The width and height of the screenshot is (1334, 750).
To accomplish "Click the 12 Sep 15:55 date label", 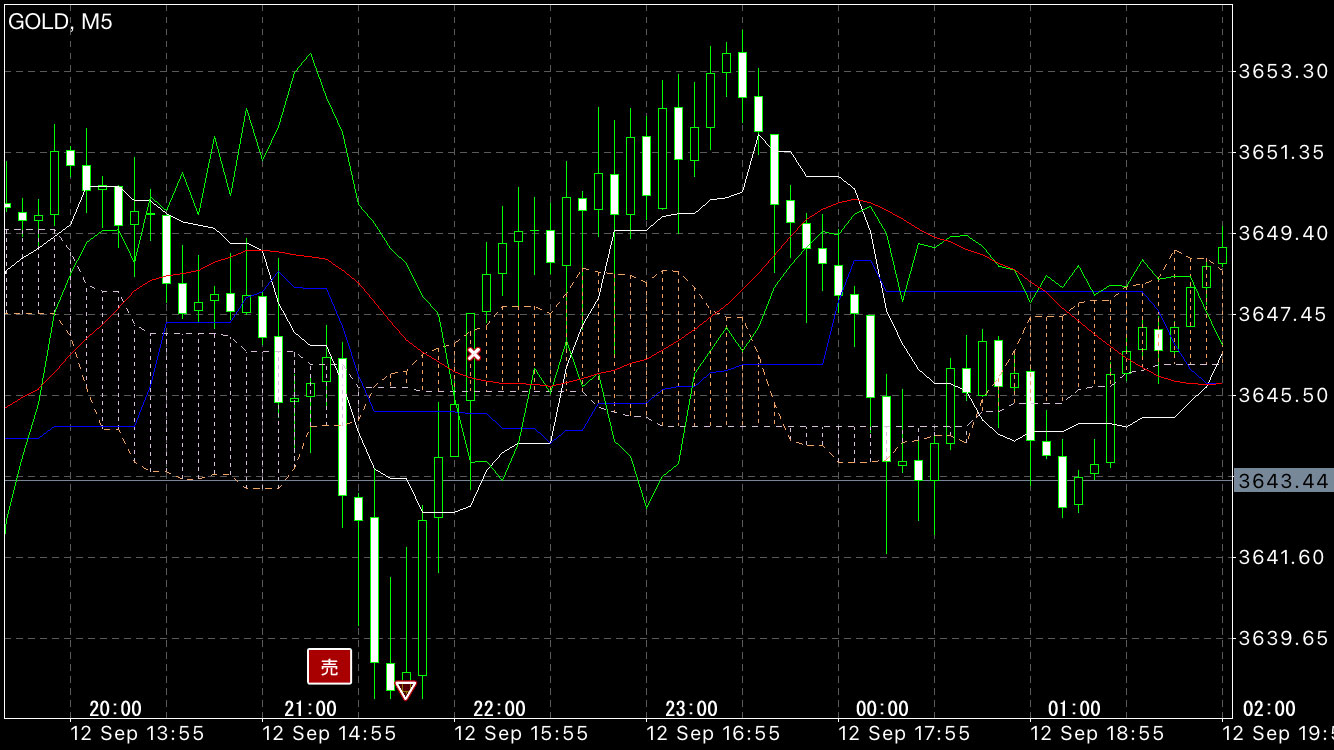I will click(x=521, y=734).
